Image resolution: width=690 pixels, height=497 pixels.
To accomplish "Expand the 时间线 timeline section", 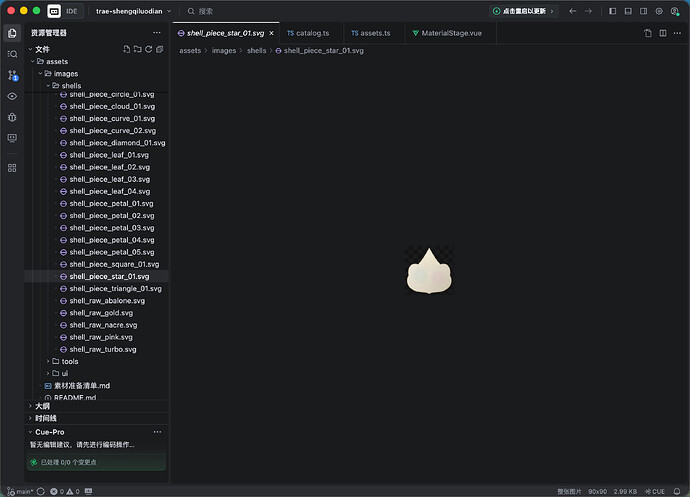I will click(x=30, y=418).
